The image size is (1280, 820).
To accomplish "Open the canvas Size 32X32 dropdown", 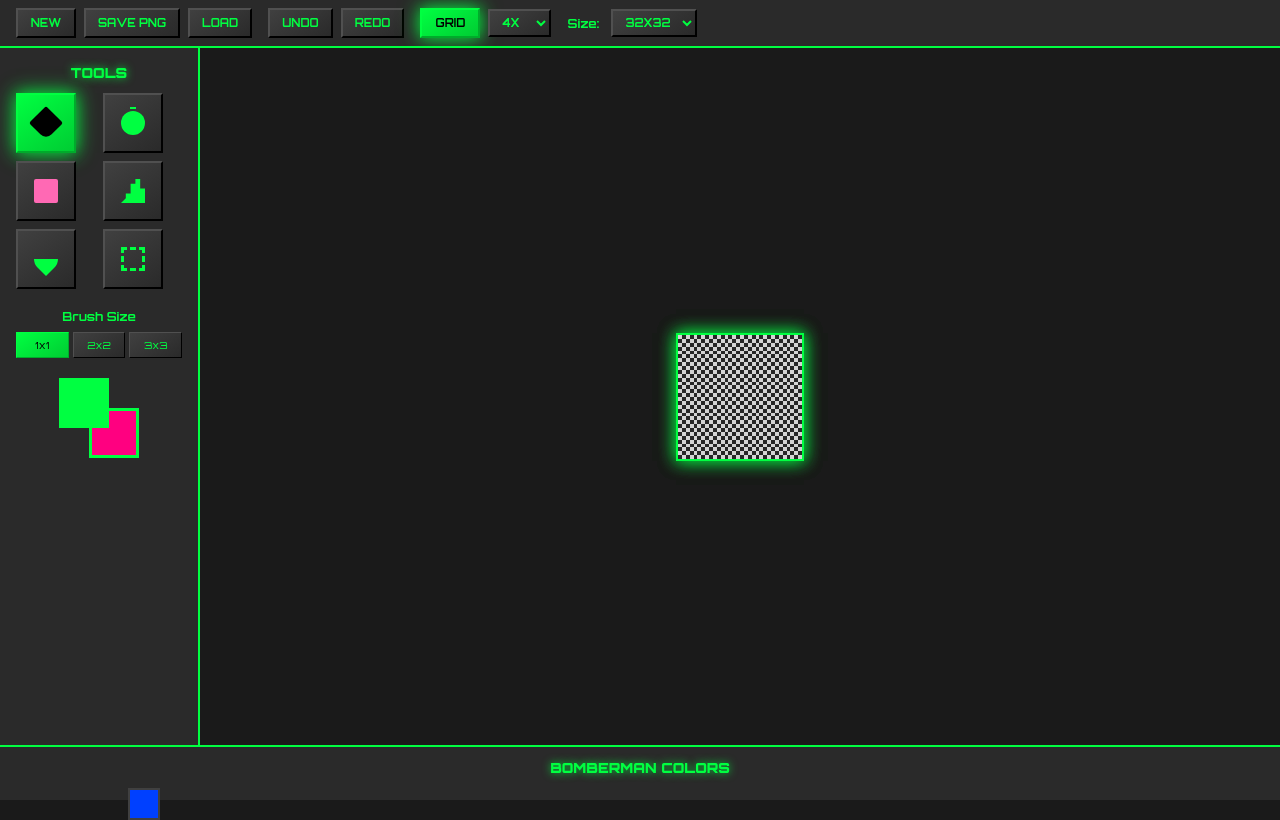I will (653, 22).
